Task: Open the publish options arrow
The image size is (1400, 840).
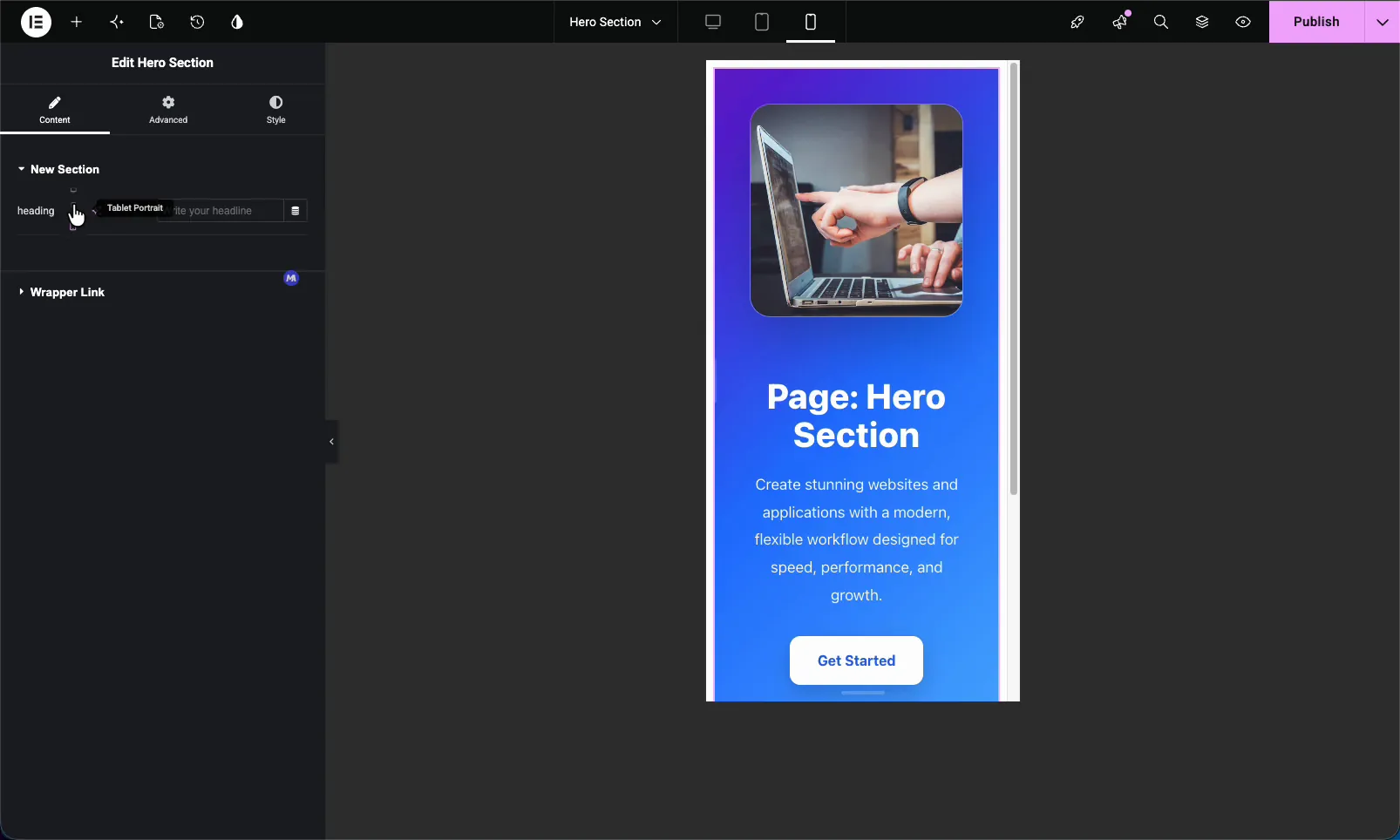Action: tap(1383, 22)
